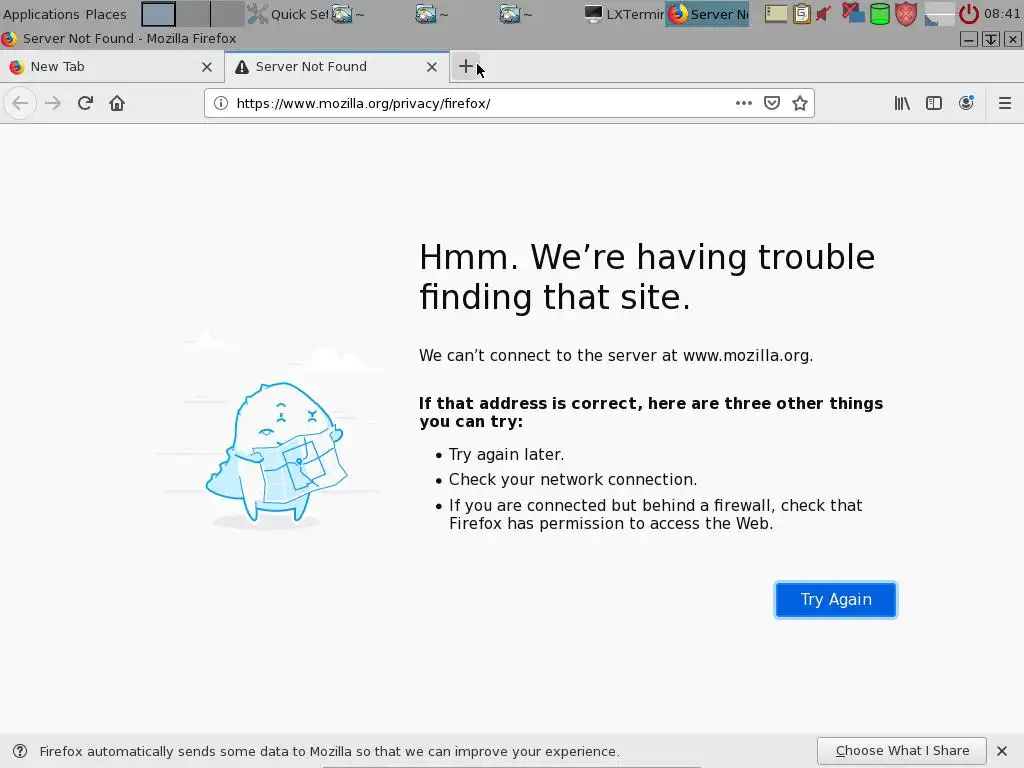Minimize the Firefox window
Image resolution: width=1024 pixels, height=768 pixels.
pyautogui.click(x=969, y=39)
